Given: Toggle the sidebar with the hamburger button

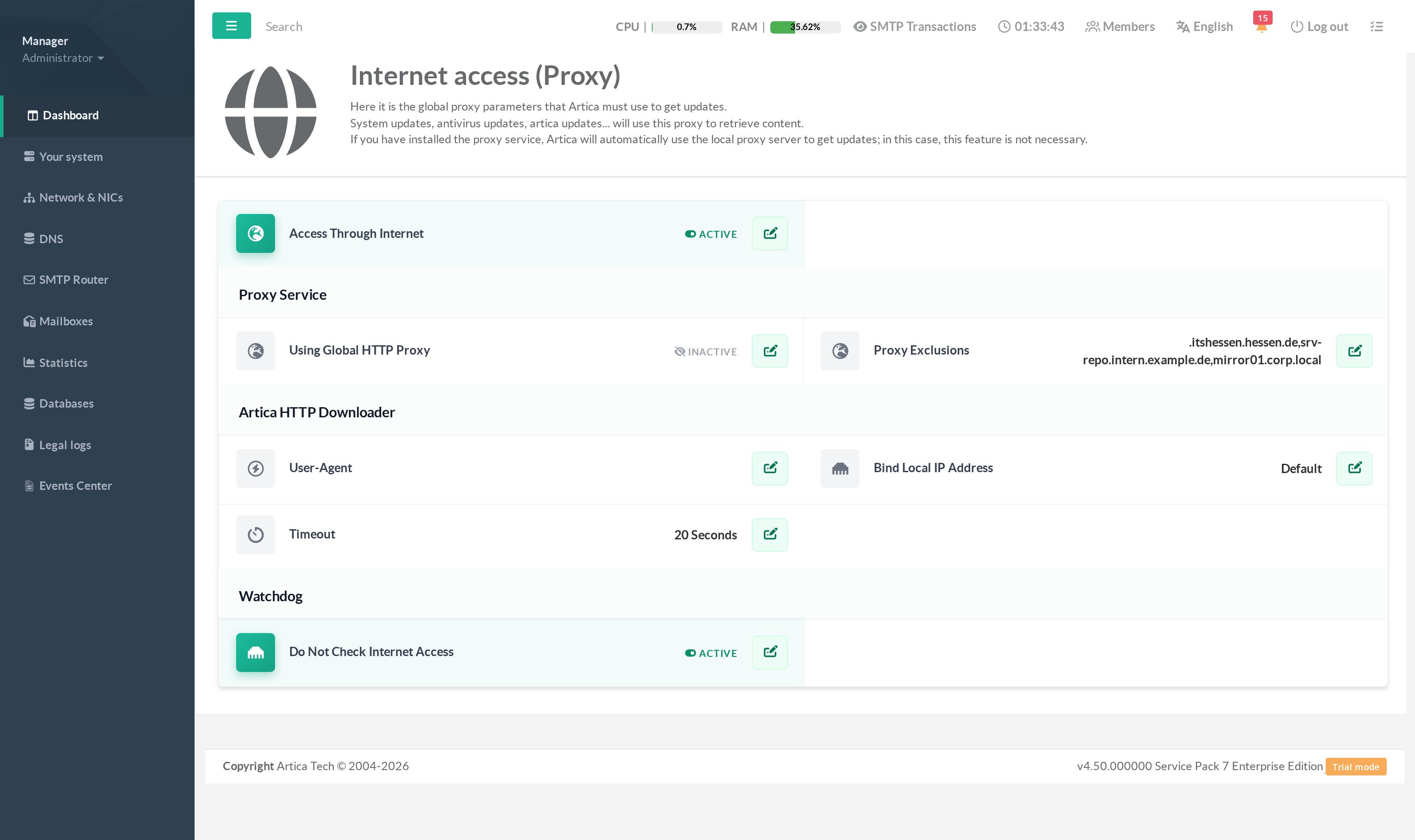Looking at the screenshot, I should (232, 26).
